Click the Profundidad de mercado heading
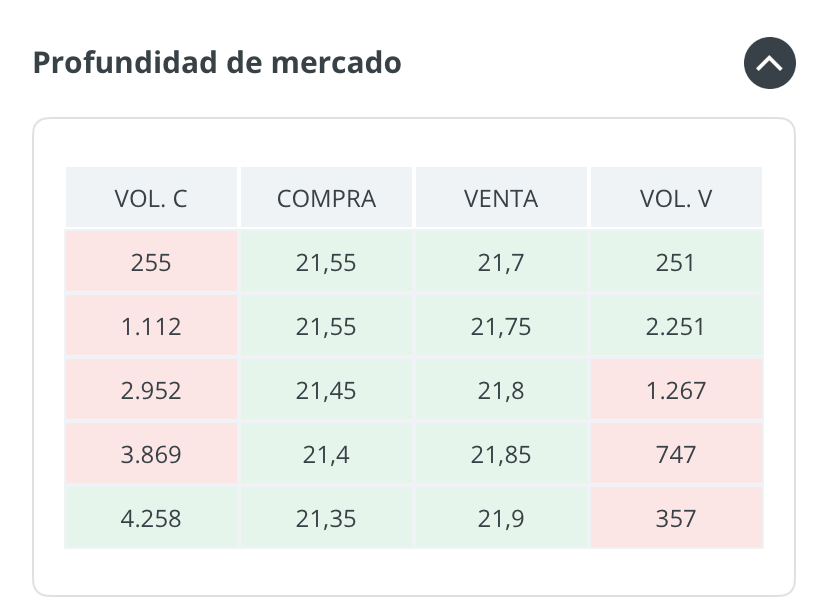Screen dimensions: 828x609 217,63
